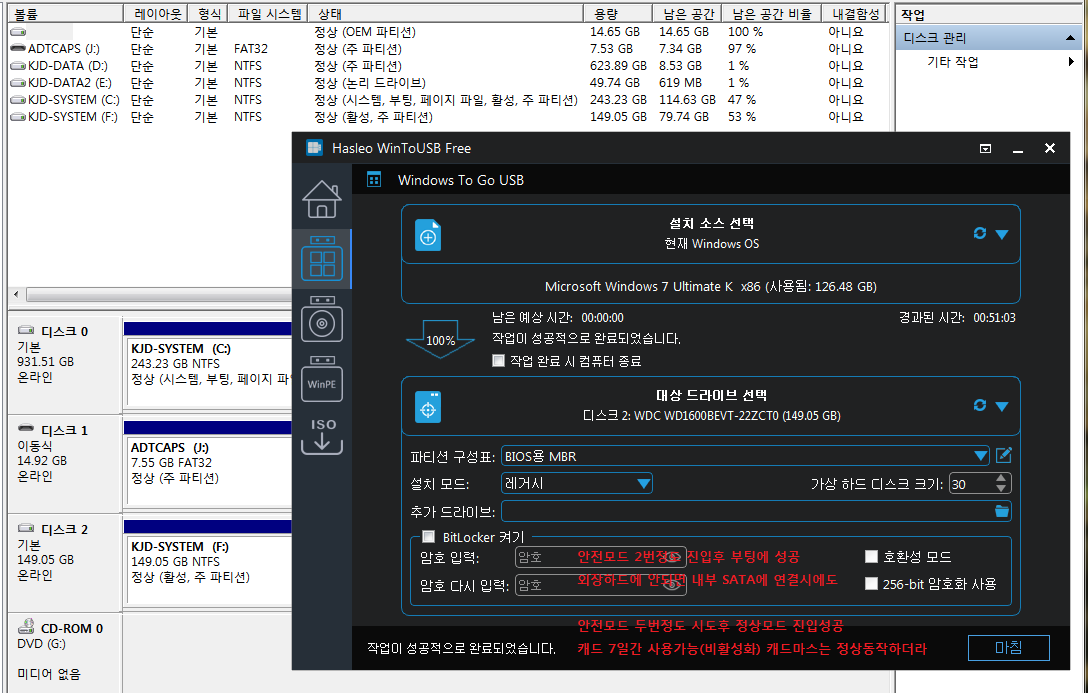1088x693 pixels.
Task: Refresh the installation source list
Action: coord(980,233)
